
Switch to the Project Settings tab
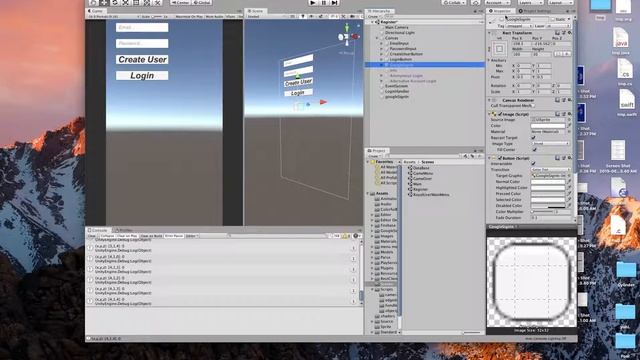point(535,11)
